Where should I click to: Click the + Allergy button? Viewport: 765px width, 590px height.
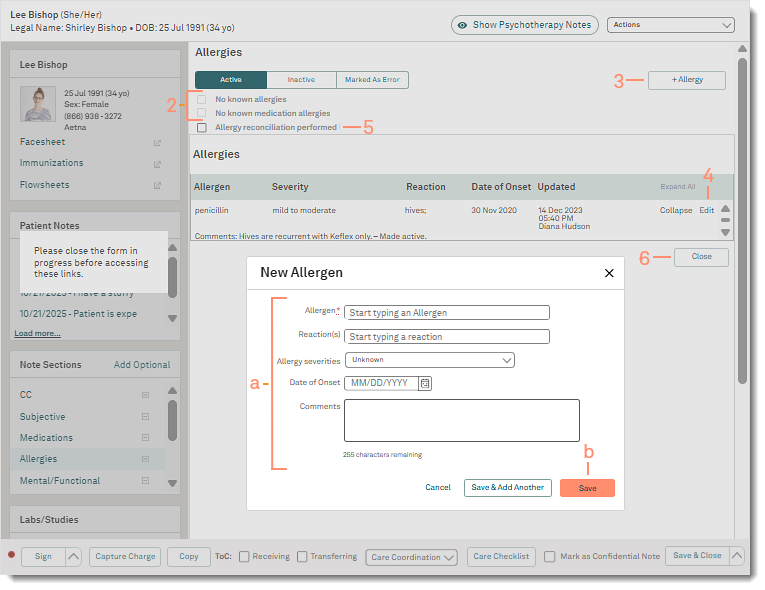(x=686, y=80)
